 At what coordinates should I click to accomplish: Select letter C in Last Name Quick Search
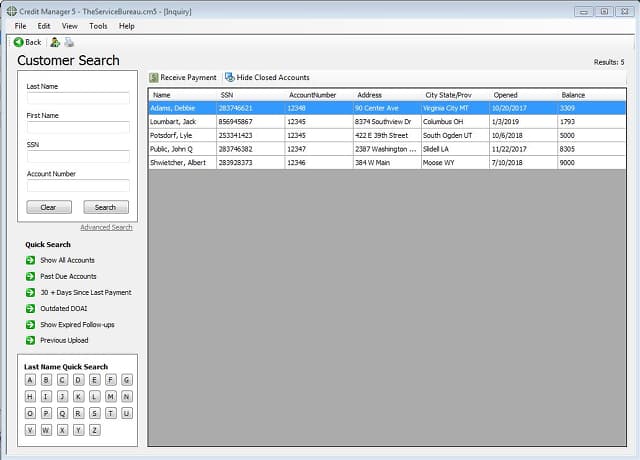[62, 380]
